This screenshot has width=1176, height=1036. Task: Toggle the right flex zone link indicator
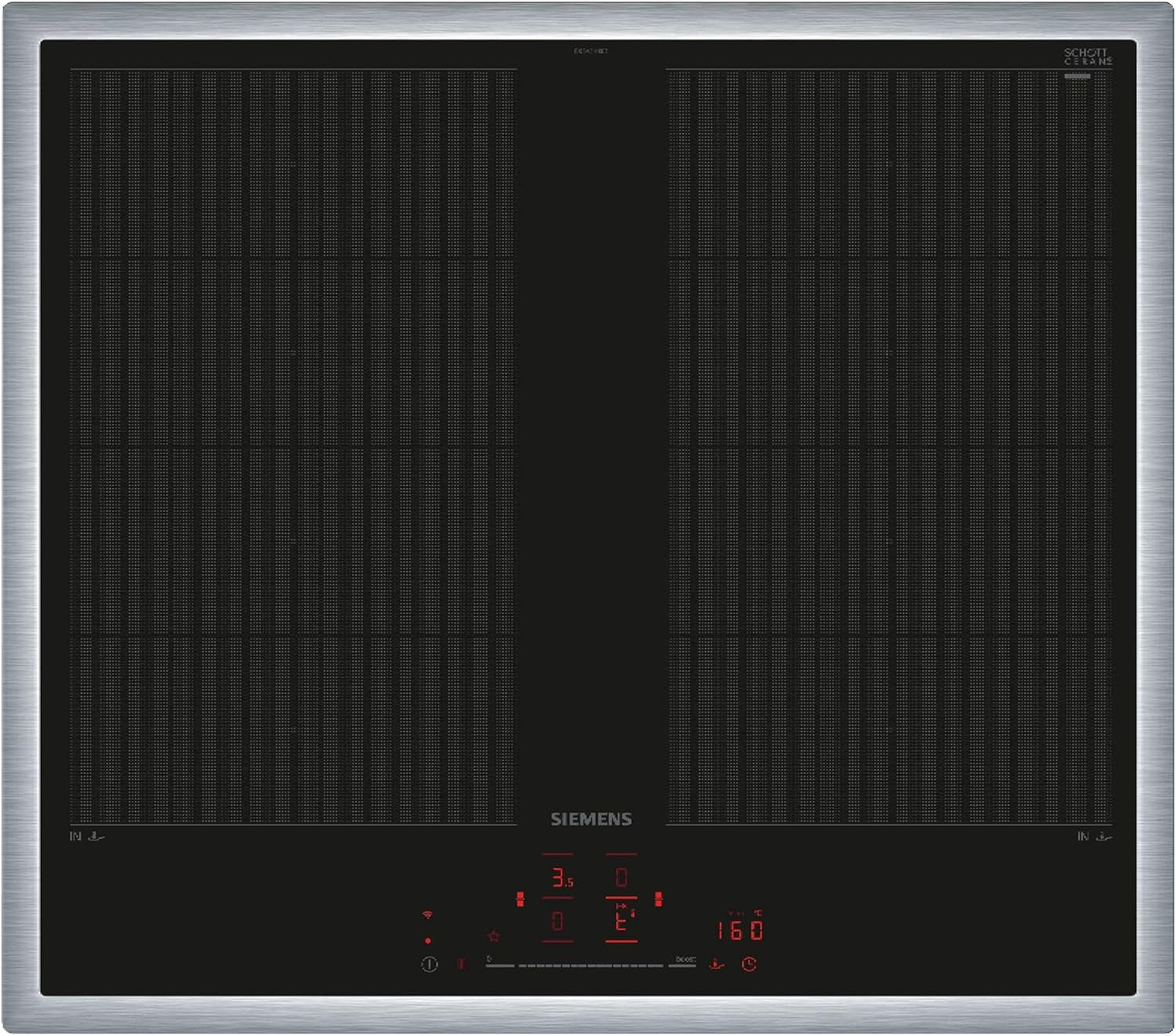(x=659, y=899)
